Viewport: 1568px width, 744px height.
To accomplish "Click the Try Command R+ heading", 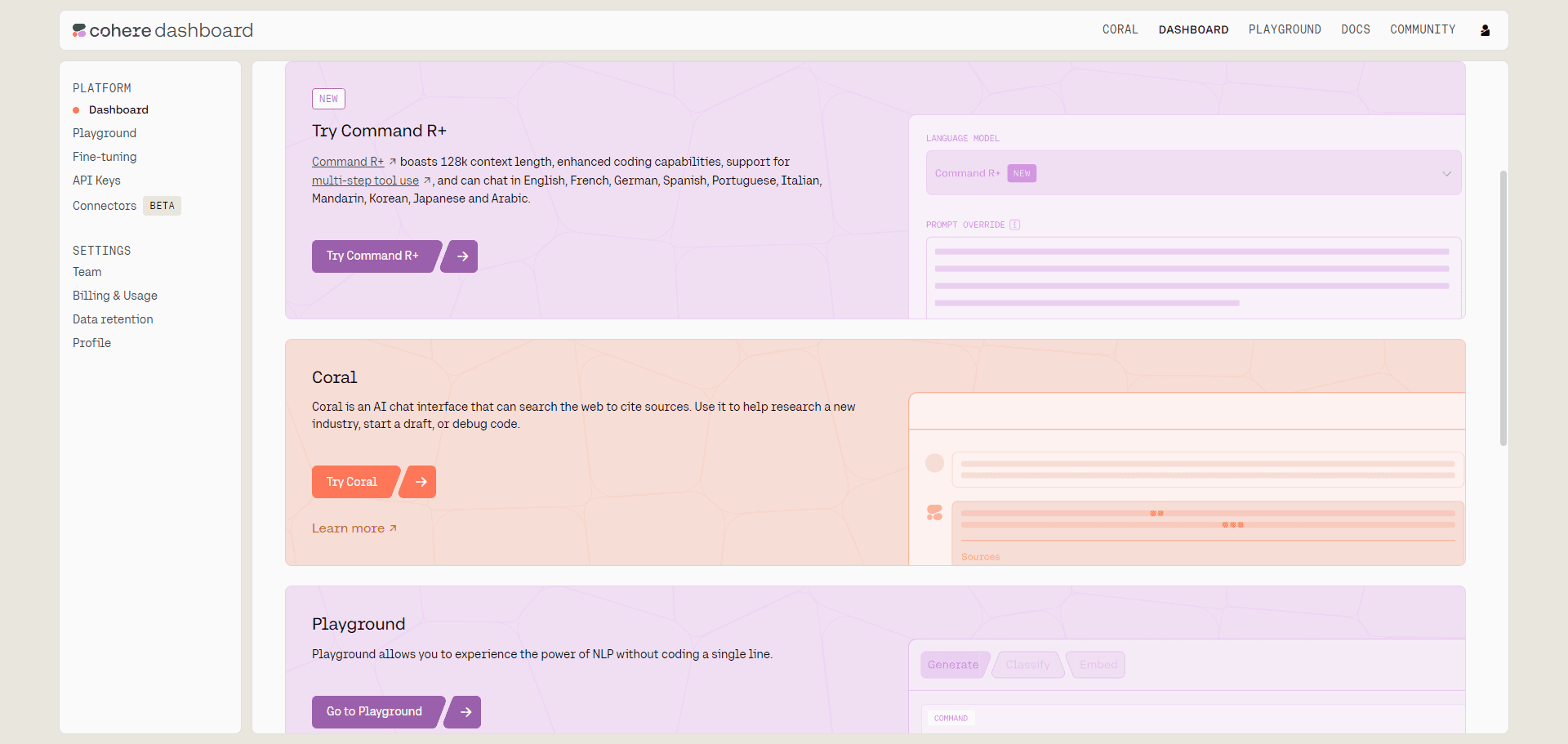I will pyautogui.click(x=379, y=131).
